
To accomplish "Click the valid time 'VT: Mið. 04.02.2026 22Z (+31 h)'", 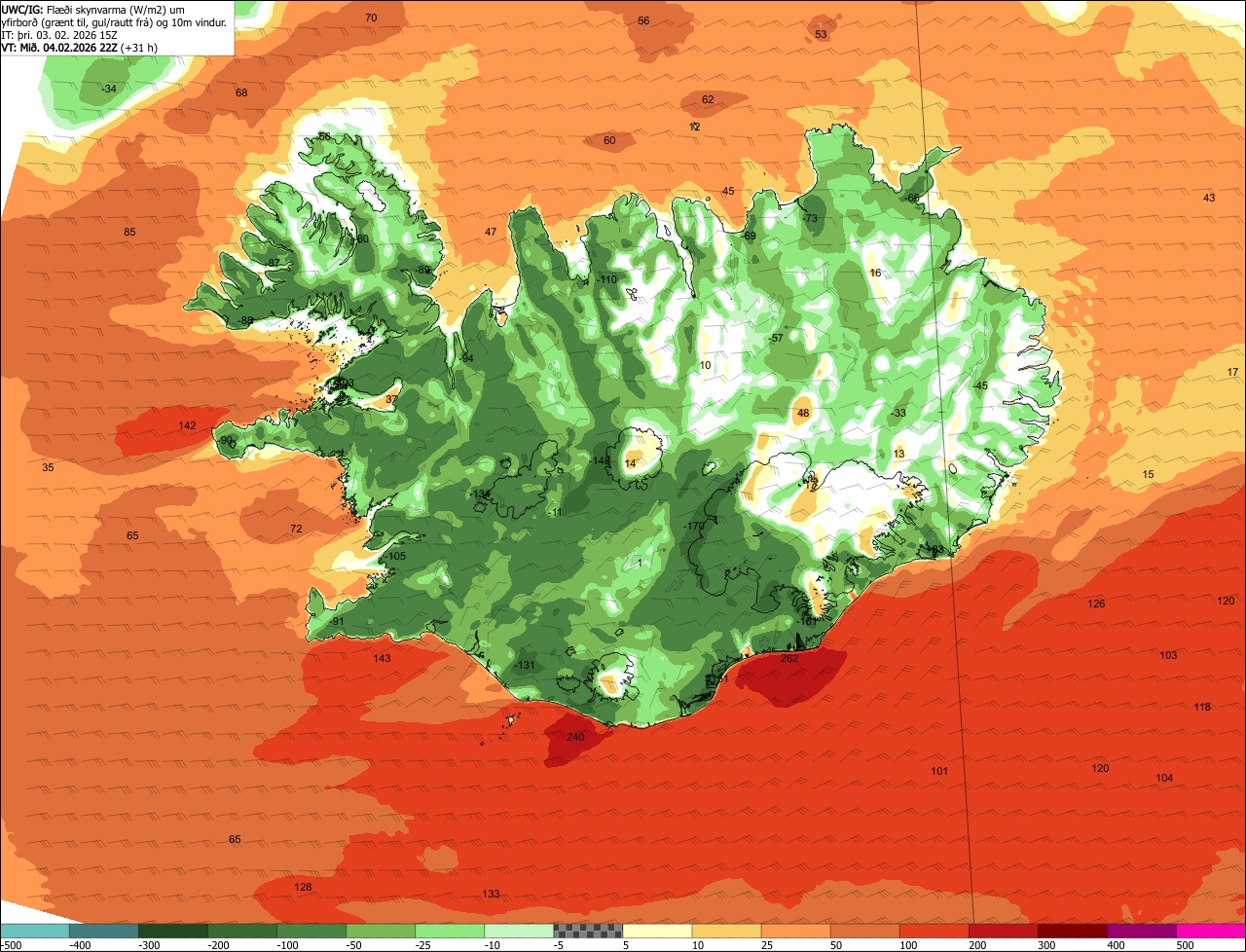I will [x=80, y=47].
